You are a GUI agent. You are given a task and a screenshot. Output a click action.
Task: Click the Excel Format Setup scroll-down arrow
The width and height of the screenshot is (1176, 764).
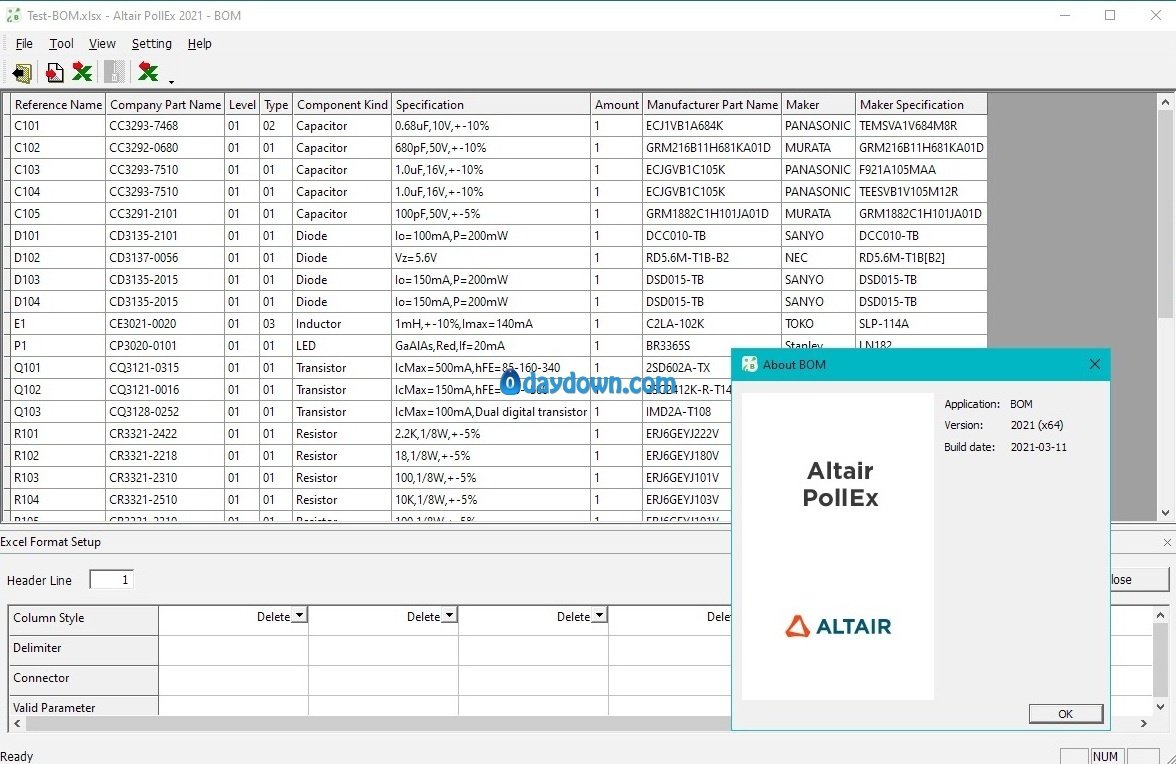1160,706
